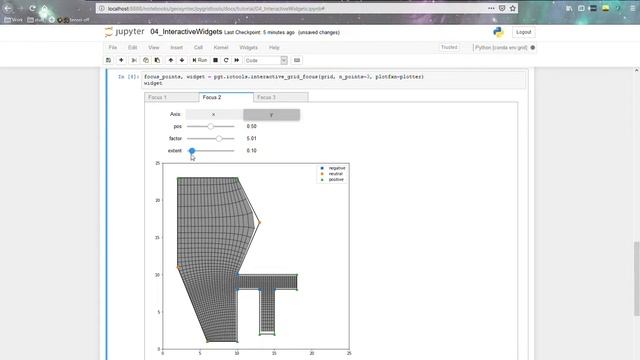This screenshot has width=640, height=360.
Task: Click inside the code cell input
Action: [333, 80]
